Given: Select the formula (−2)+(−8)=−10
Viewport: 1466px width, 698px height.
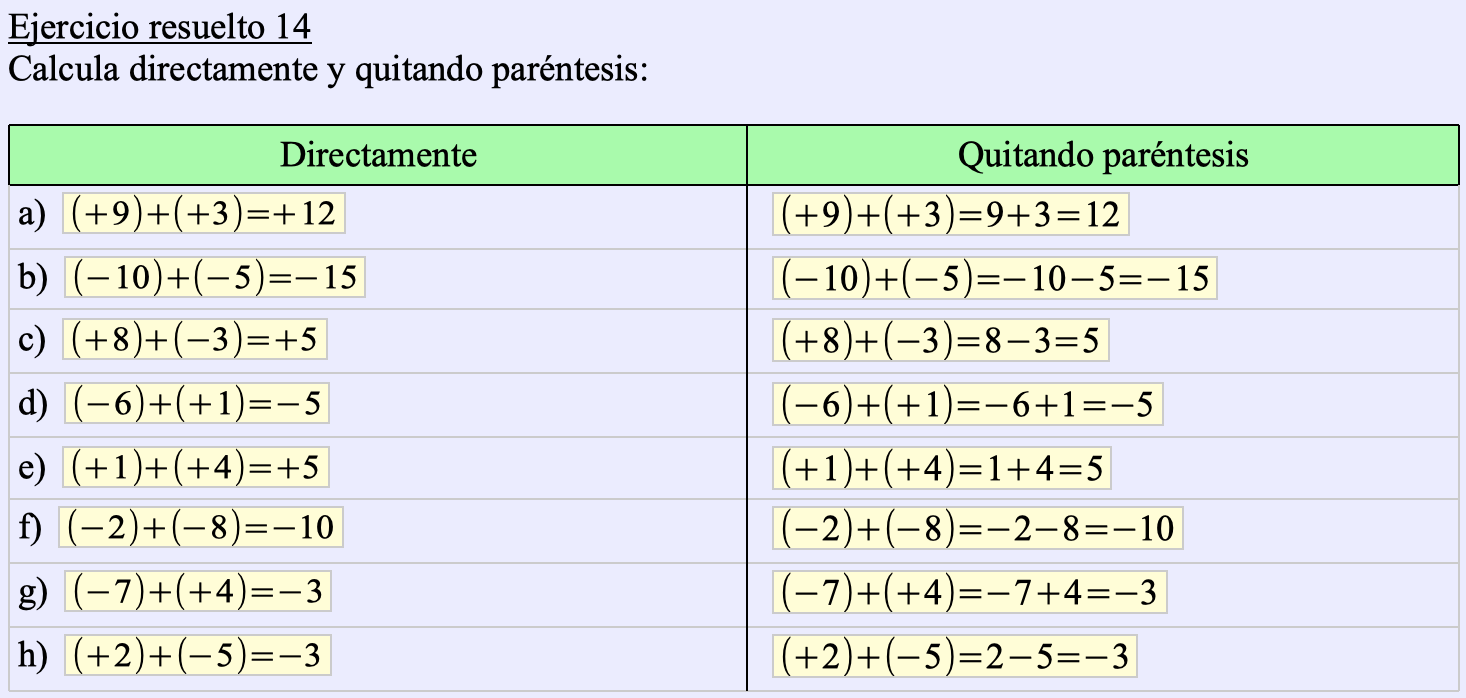Looking at the screenshot, I should [x=201, y=527].
